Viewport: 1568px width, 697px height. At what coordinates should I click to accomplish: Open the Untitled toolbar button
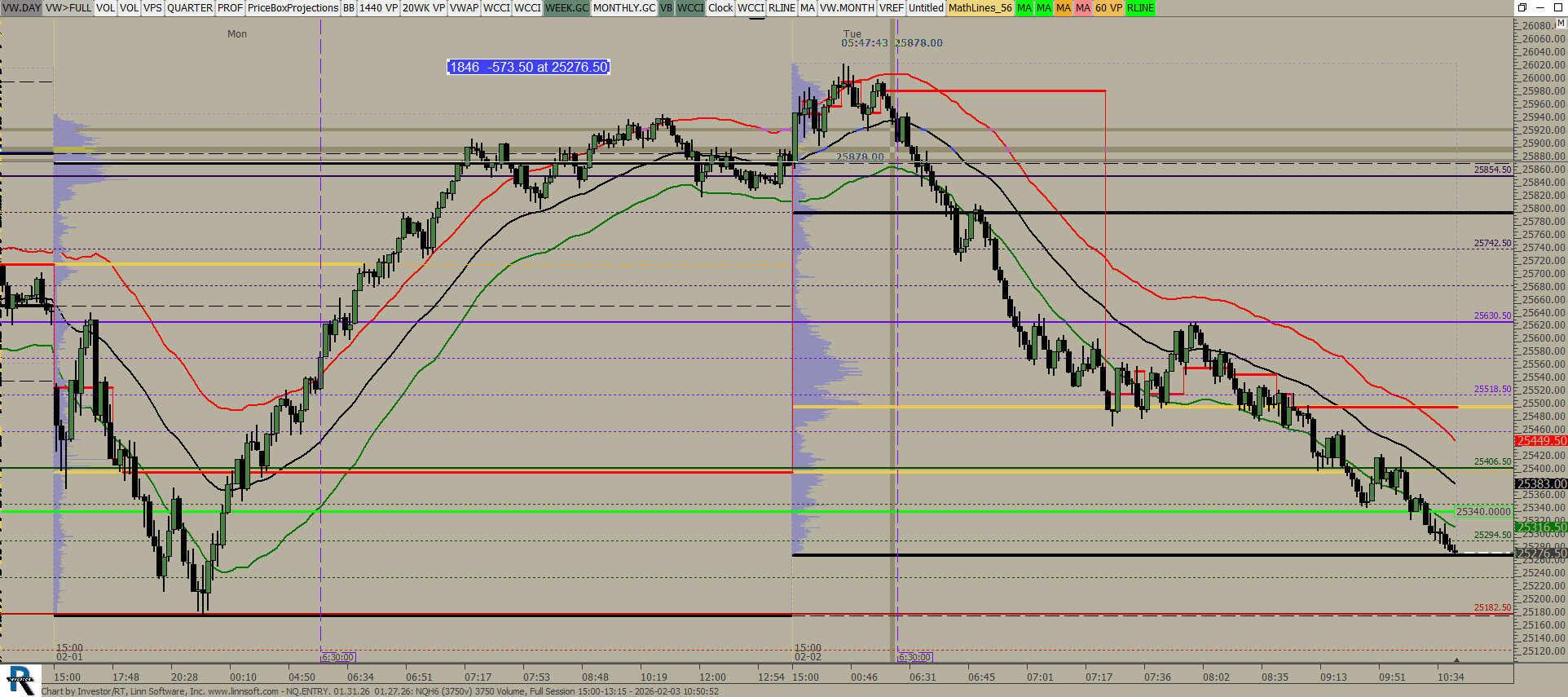coord(926,8)
